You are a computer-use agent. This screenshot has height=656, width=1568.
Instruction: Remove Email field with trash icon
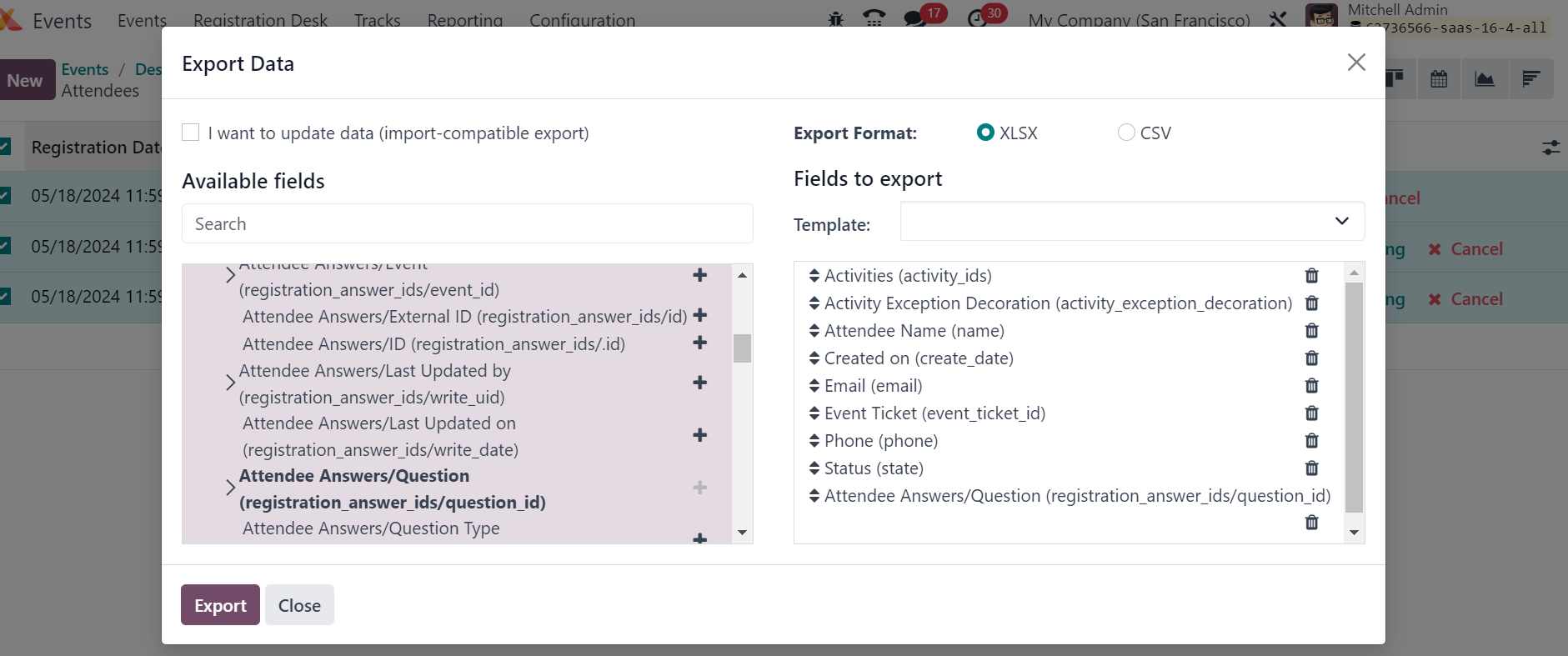click(x=1311, y=386)
